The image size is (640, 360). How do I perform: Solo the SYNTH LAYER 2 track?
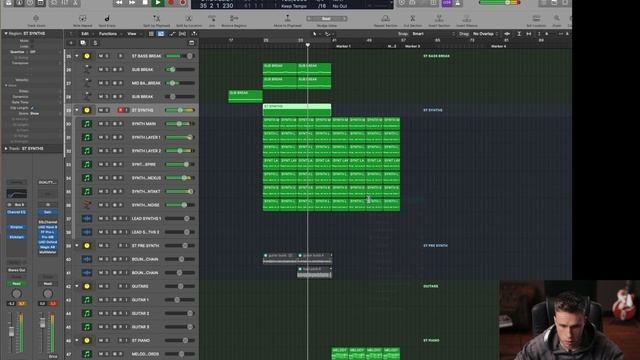[107, 151]
